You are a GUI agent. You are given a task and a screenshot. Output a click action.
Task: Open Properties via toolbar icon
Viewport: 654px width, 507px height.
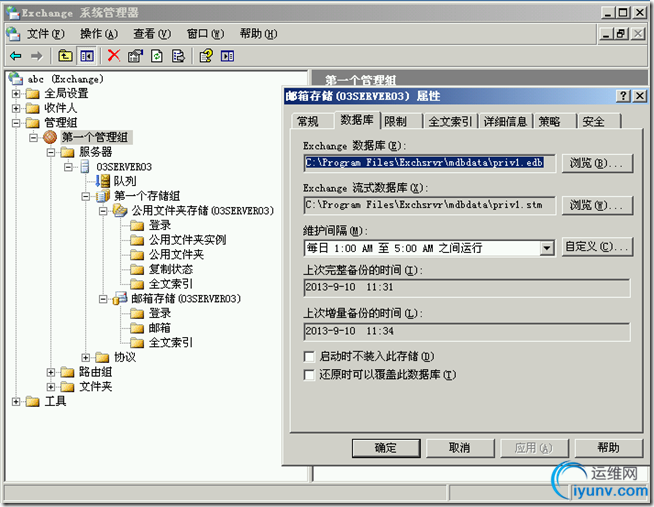click(x=135, y=56)
